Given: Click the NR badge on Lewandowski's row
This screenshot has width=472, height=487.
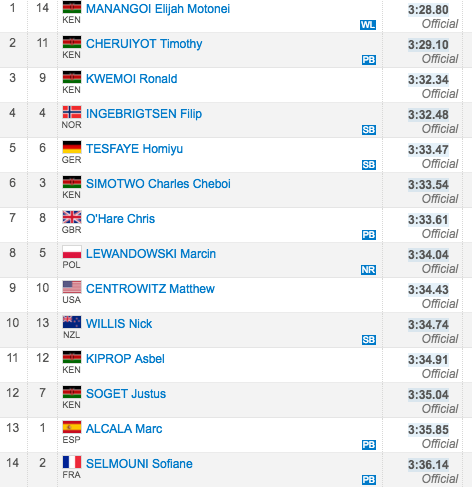Looking at the screenshot, I should pyautogui.click(x=368, y=270).
